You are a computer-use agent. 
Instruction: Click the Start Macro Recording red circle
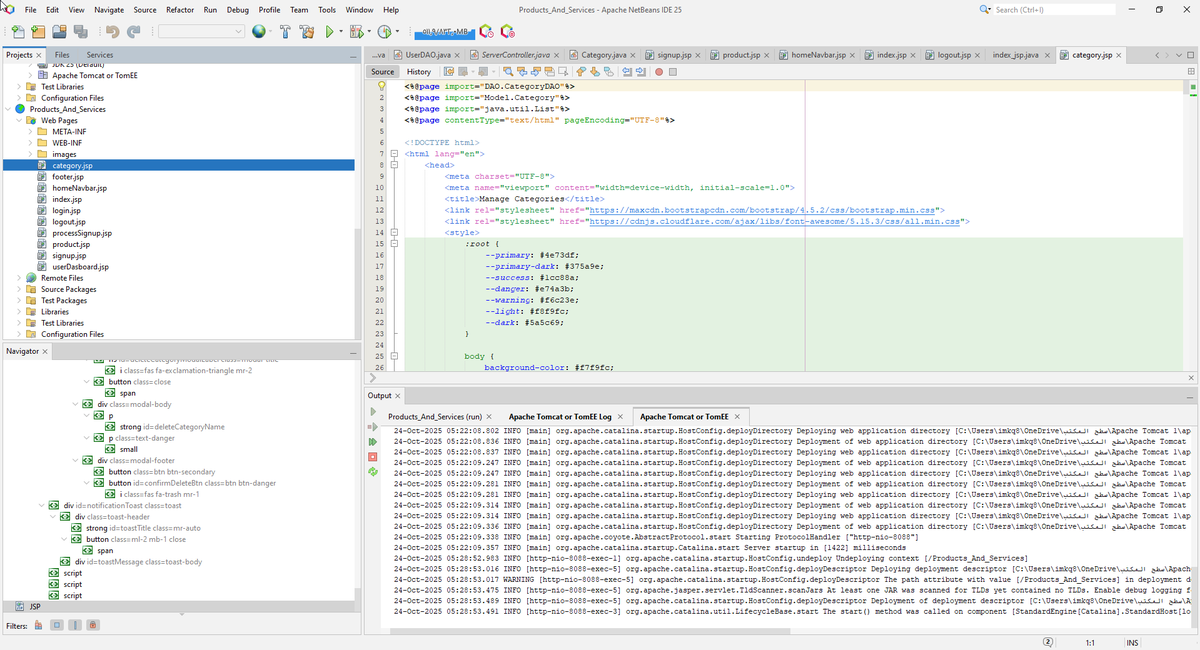[659, 72]
